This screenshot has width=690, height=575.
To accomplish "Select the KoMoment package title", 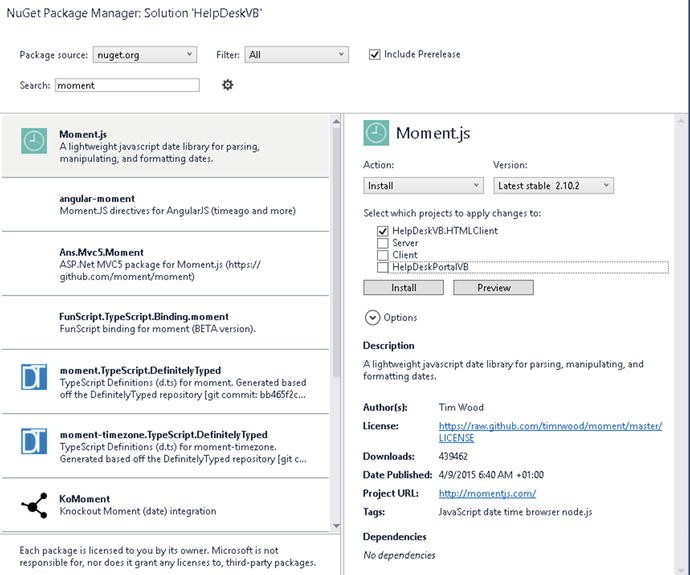I will (84, 499).
